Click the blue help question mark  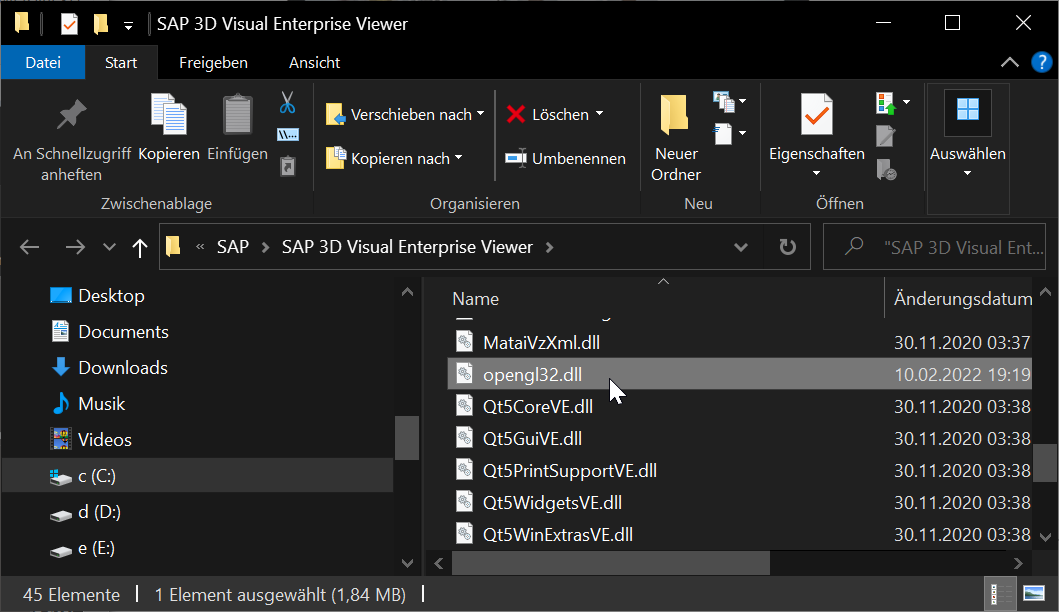pyautogui.click(x=1041, y=62)
